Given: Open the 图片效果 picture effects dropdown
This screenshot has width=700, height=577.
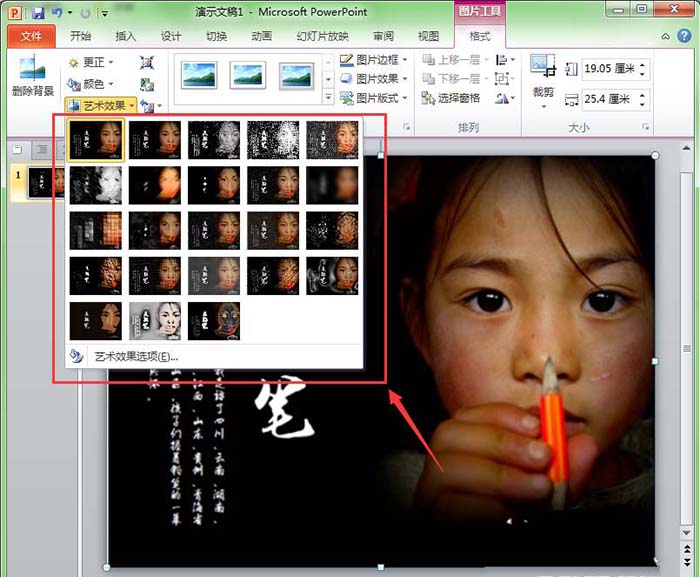Looking at the screenshot, I should click(374, 79).
